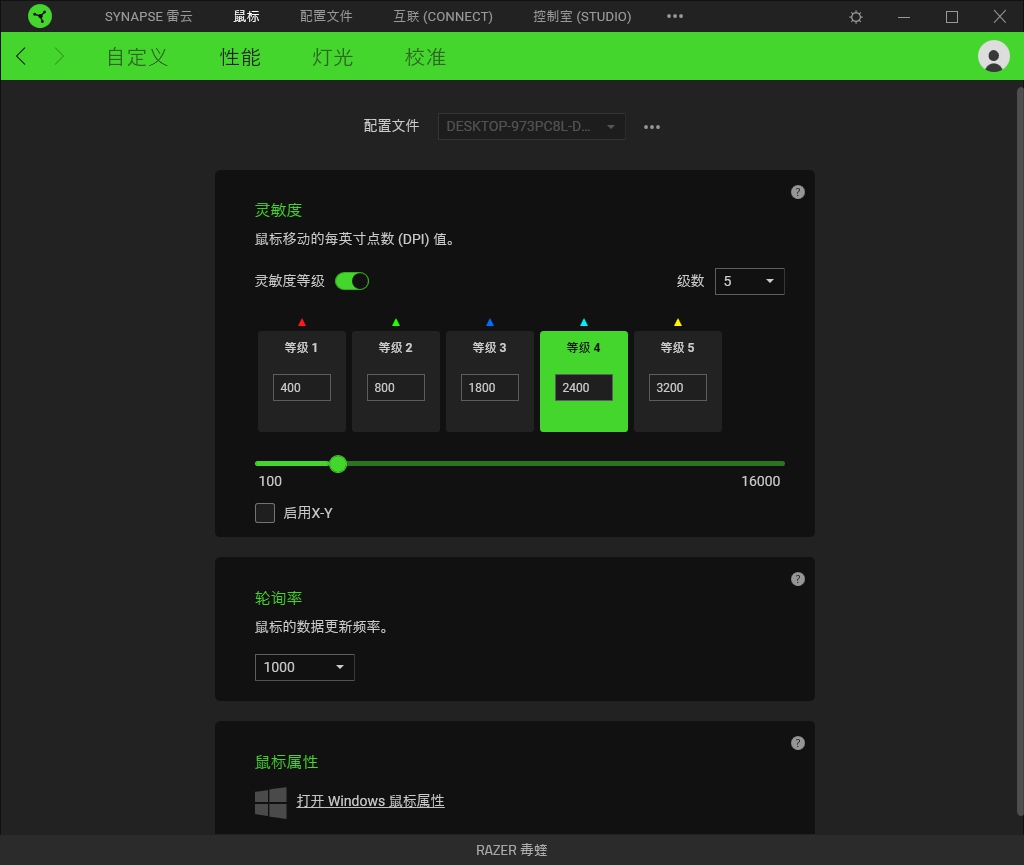The height and width of the screenshot is (865, 1024).
Task: Click the Razer Synapse logo icon
Action: (40, 16)
